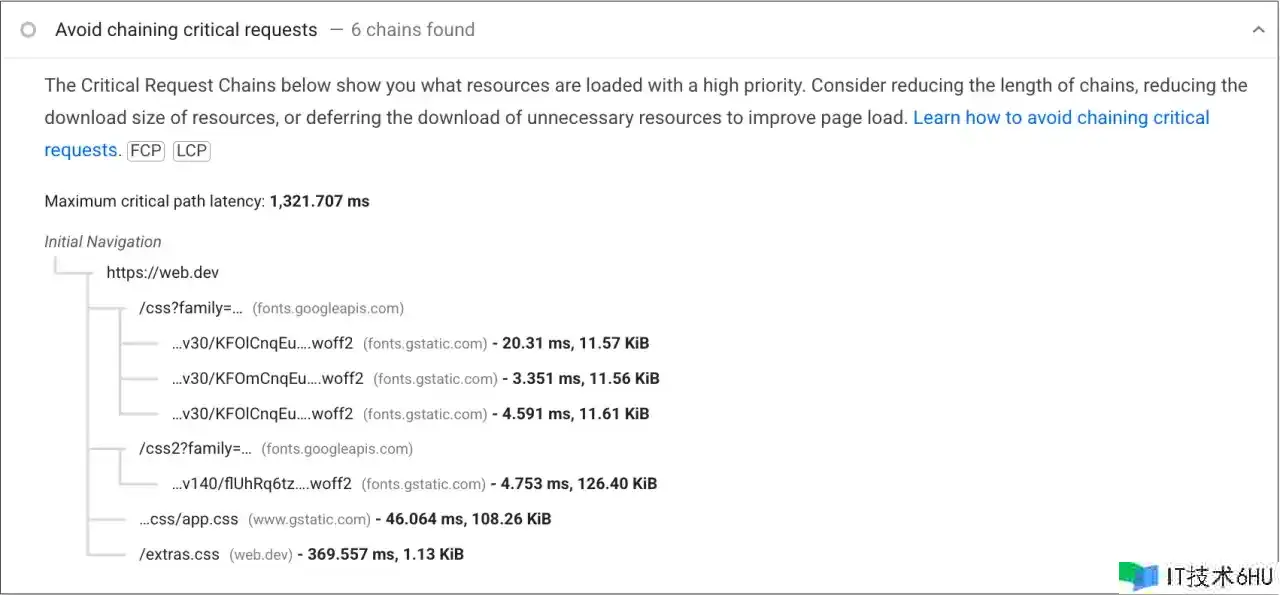Select the css/app.css request entry
Viewport: 1280px width, 595px height.
pyautogui.click(x=189, y=519)
